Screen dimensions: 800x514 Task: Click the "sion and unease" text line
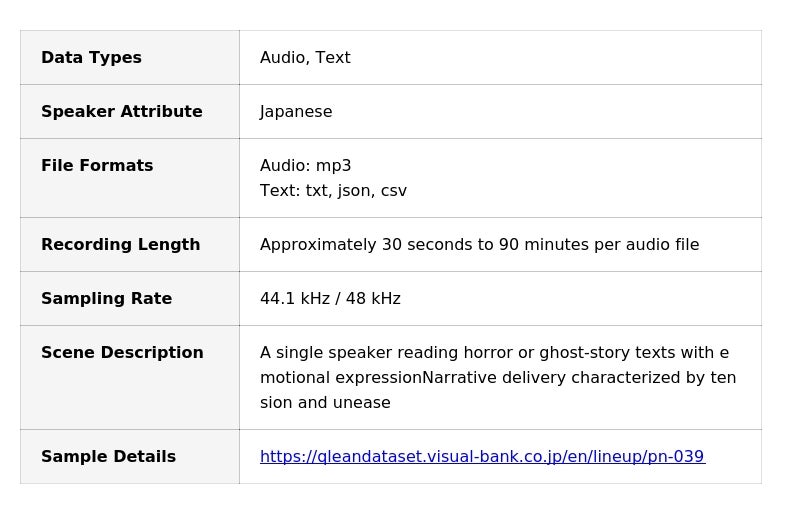[x=325, y=403]
